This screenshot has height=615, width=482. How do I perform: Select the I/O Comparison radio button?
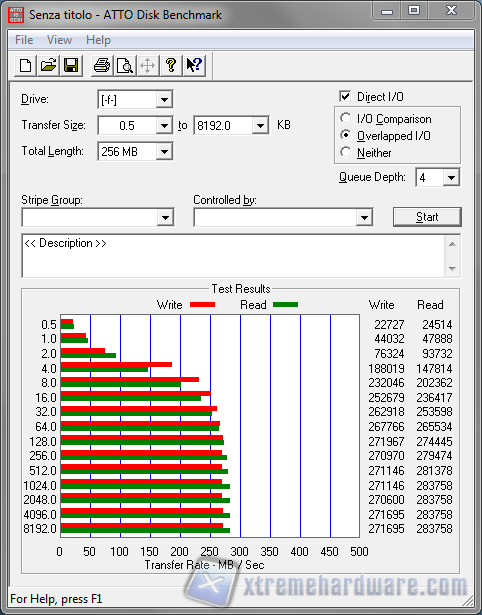coord(346,118)
